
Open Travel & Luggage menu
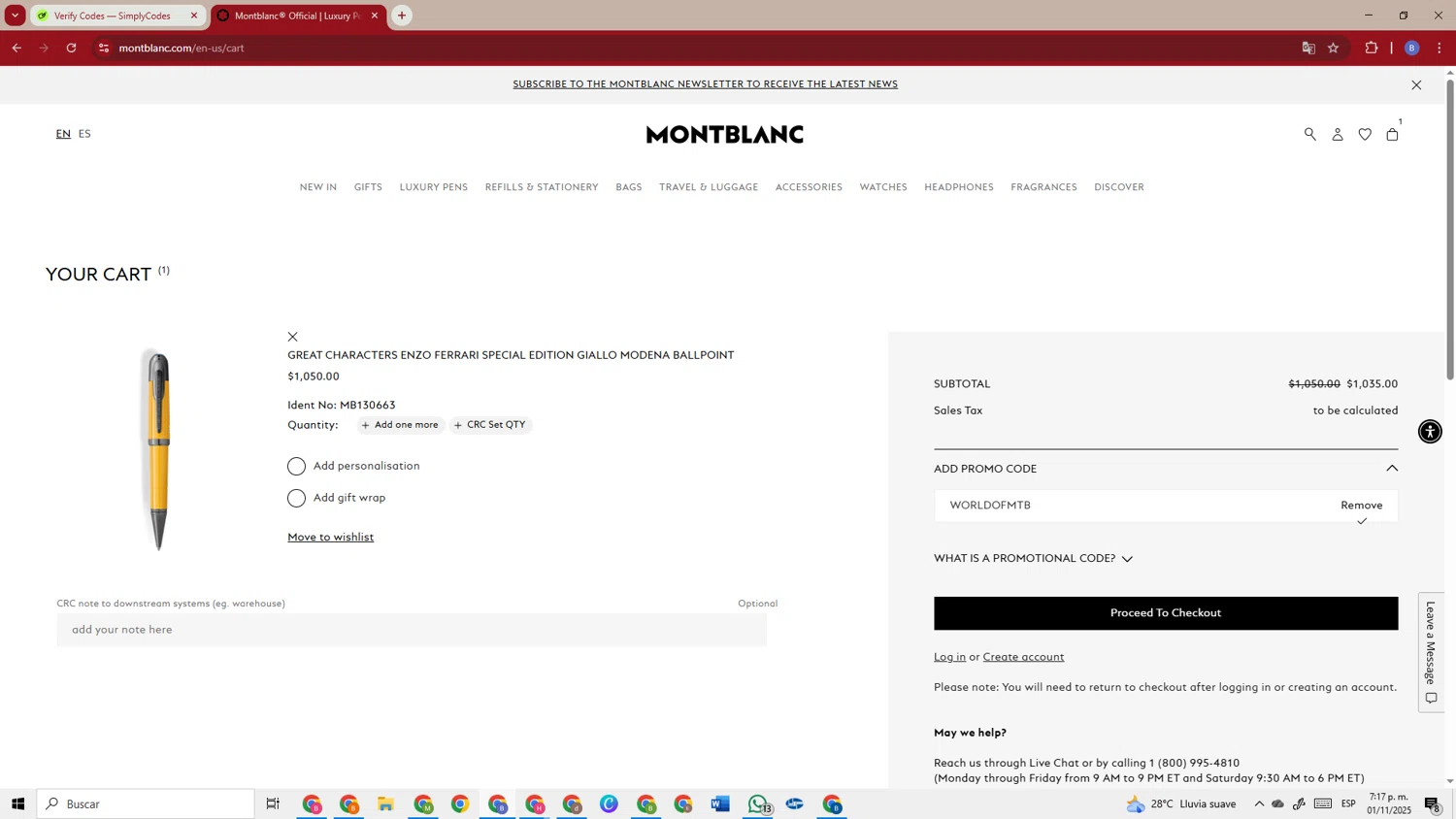click(x=709, y=187)
